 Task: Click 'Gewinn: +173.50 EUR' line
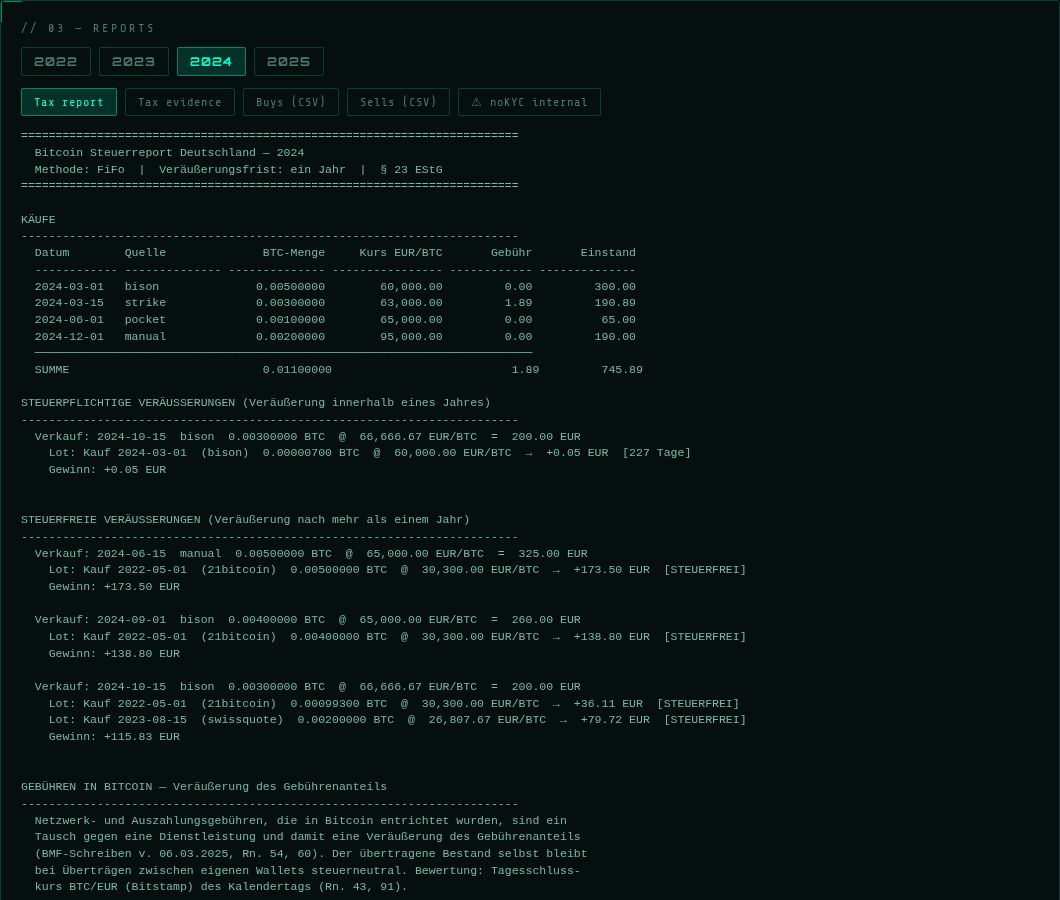(x=114, y=587)
